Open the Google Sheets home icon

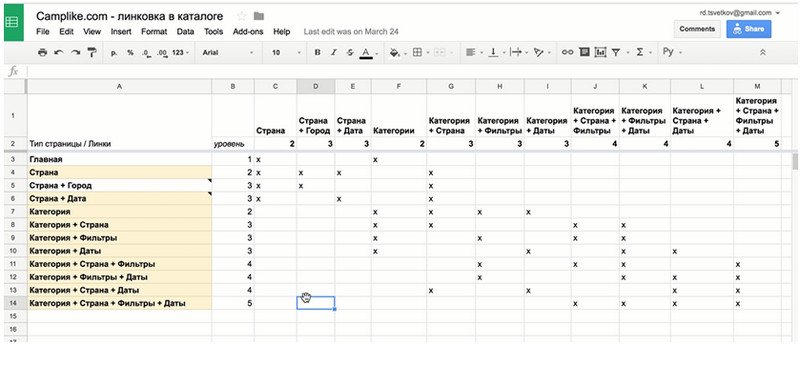[x=13, y=22]
